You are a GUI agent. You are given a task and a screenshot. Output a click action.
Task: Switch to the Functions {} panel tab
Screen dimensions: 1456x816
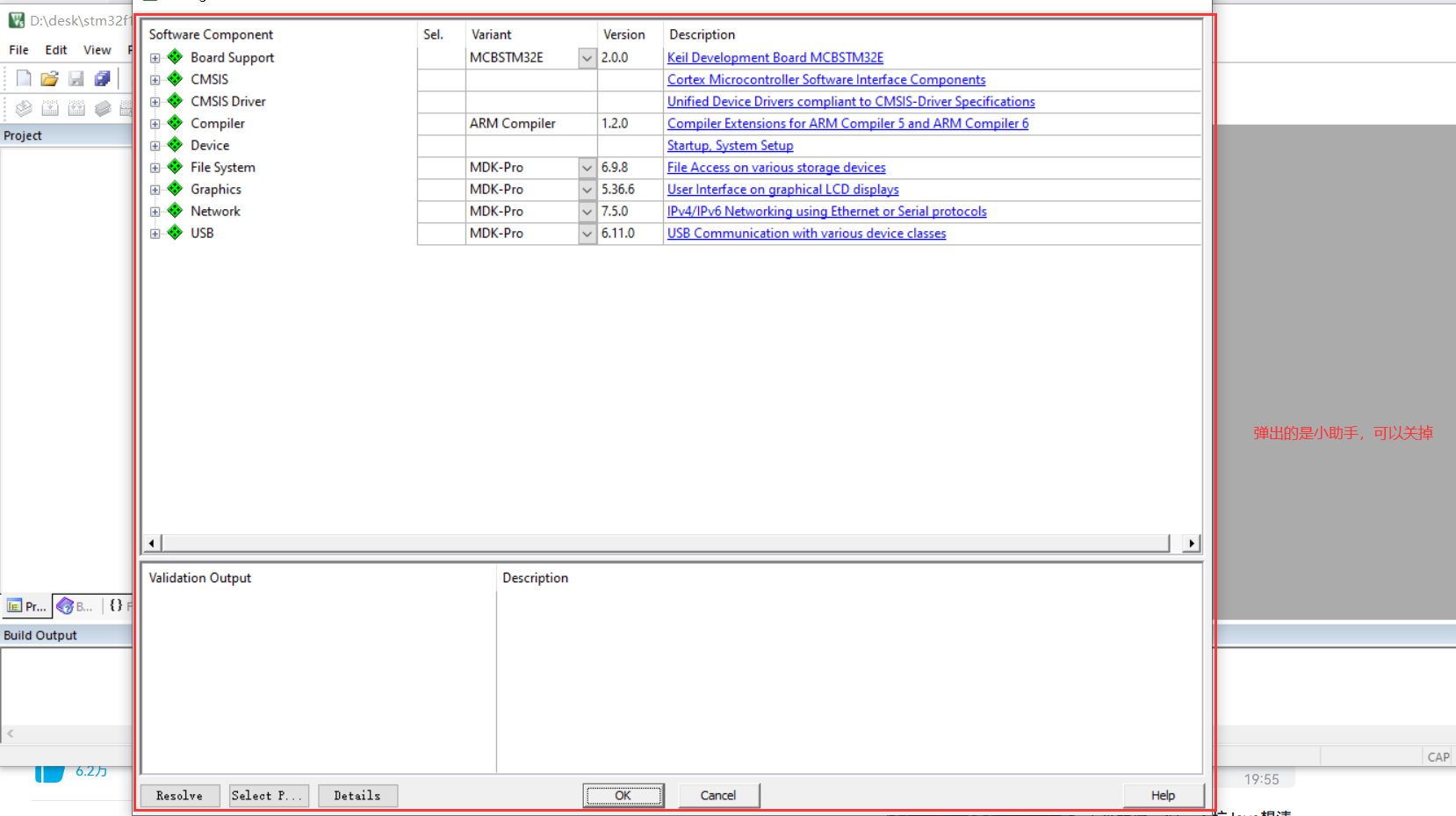pos(119,606)
